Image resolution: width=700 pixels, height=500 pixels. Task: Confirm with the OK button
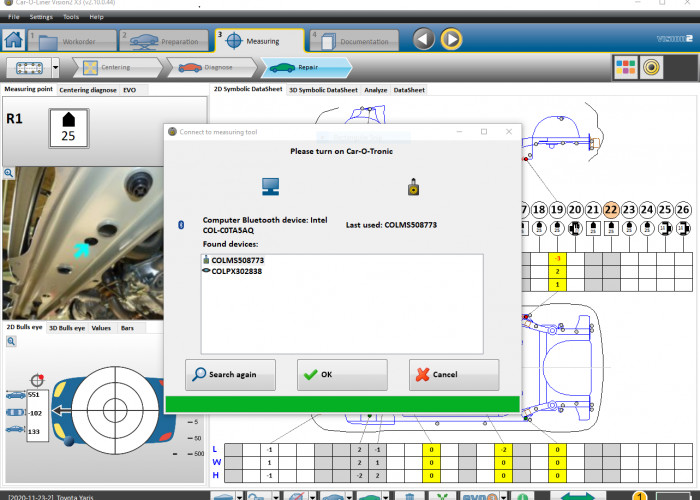[x=342, y=375]
